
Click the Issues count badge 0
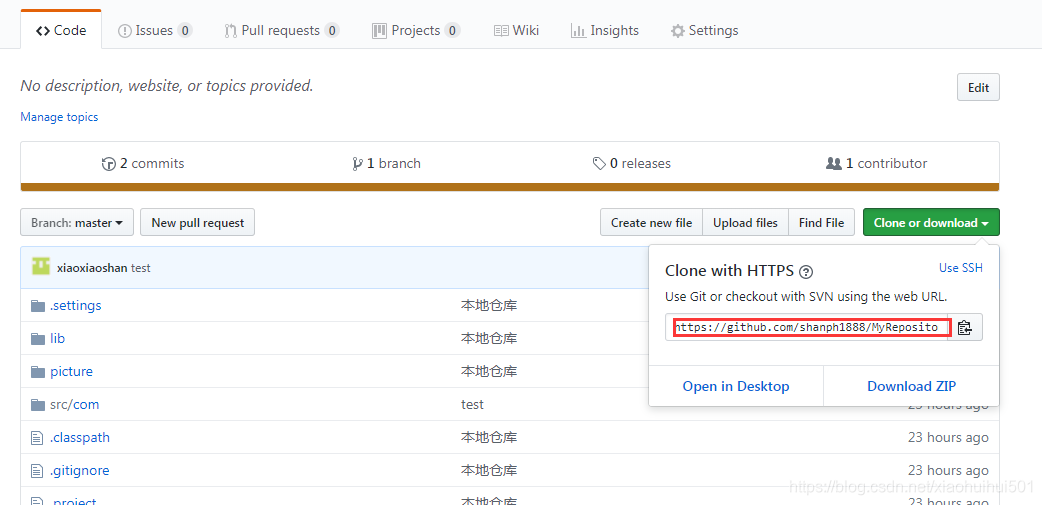click(x=185, y=31)
